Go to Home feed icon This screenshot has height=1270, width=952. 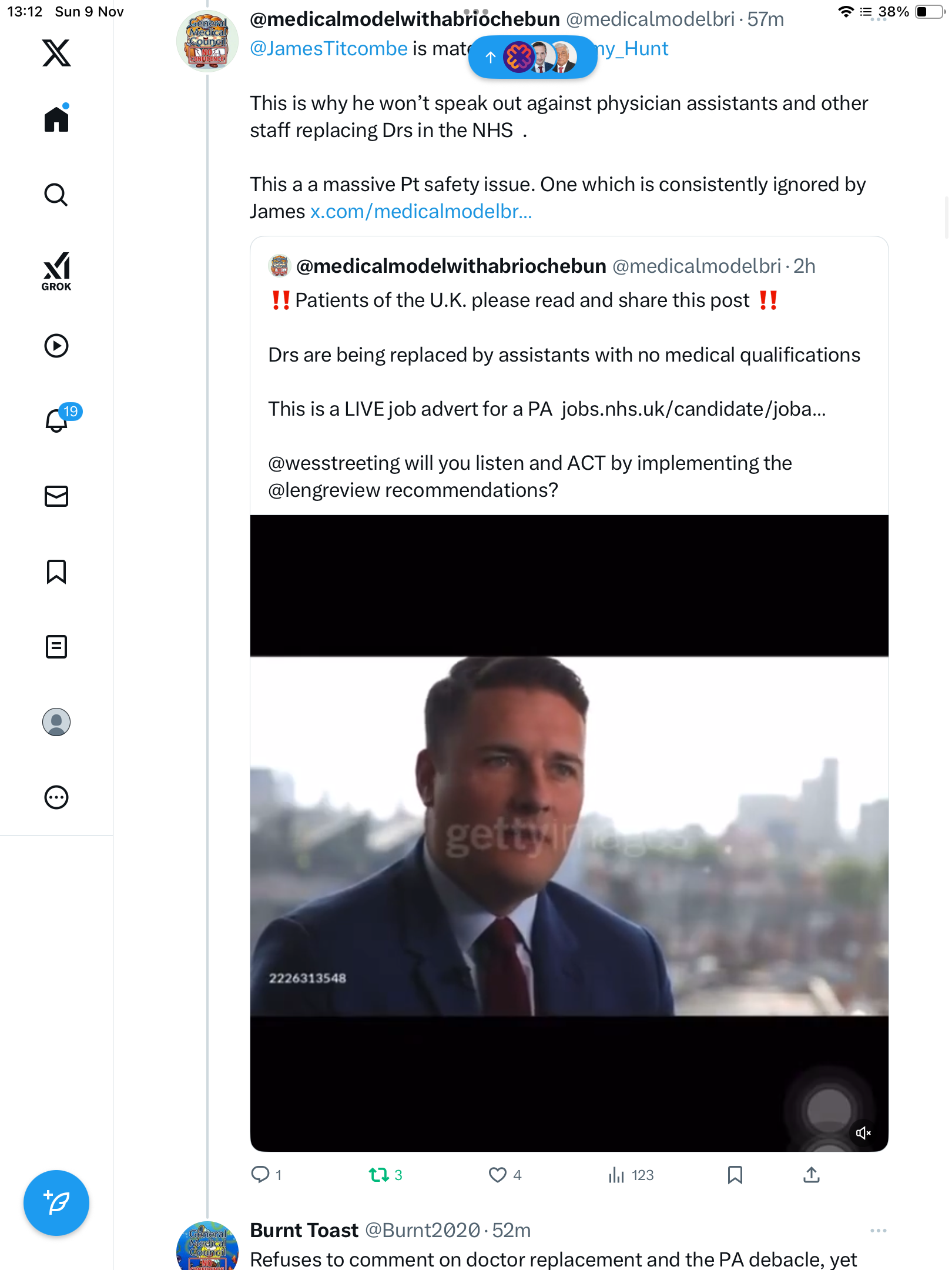[56, 119]
